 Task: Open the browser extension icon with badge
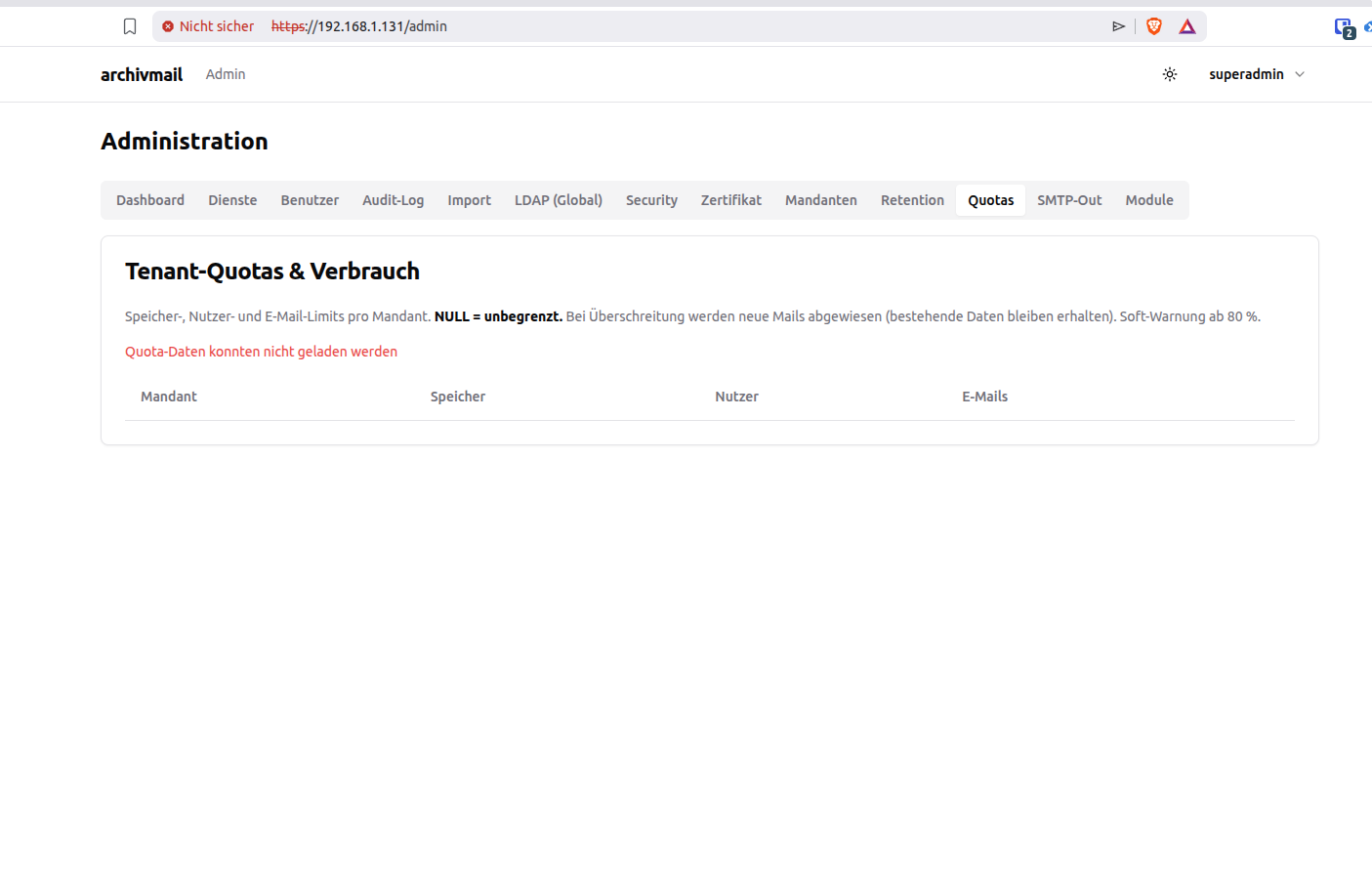click(x=1345, y=28)
